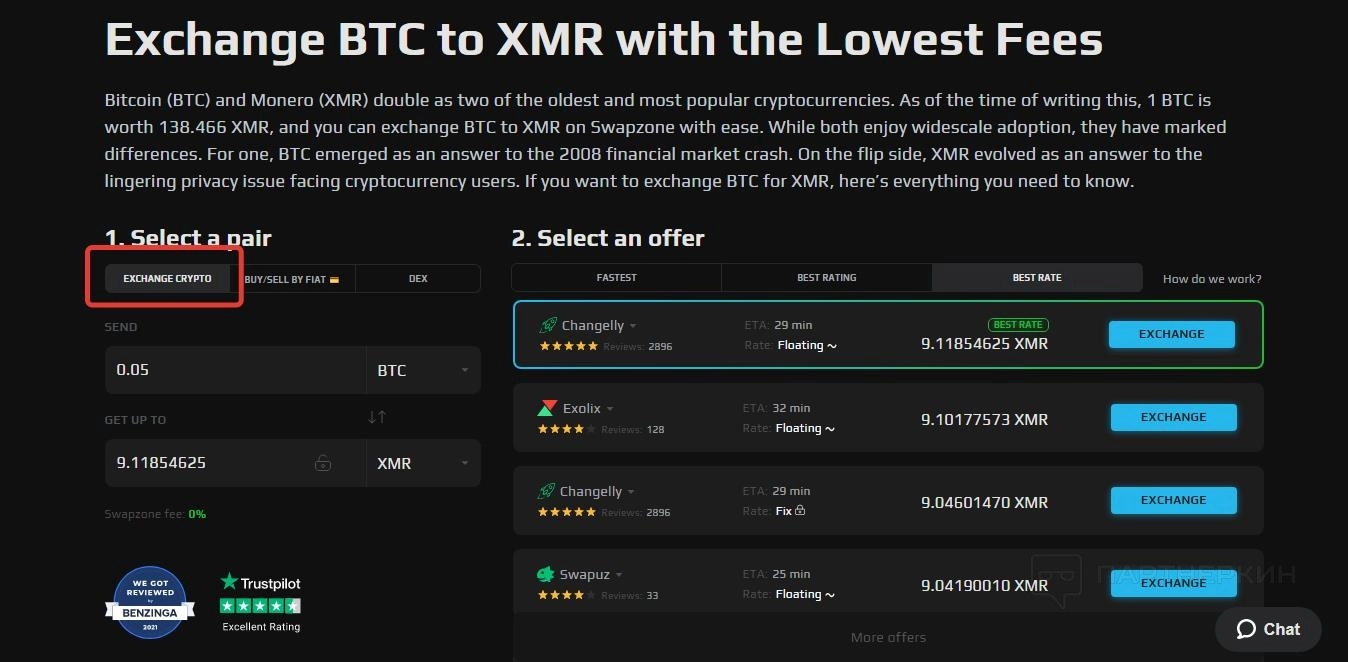This screenshot has width=1348, height=662.
Task: Switch to the DEX tab
Action: coord(418,279)
